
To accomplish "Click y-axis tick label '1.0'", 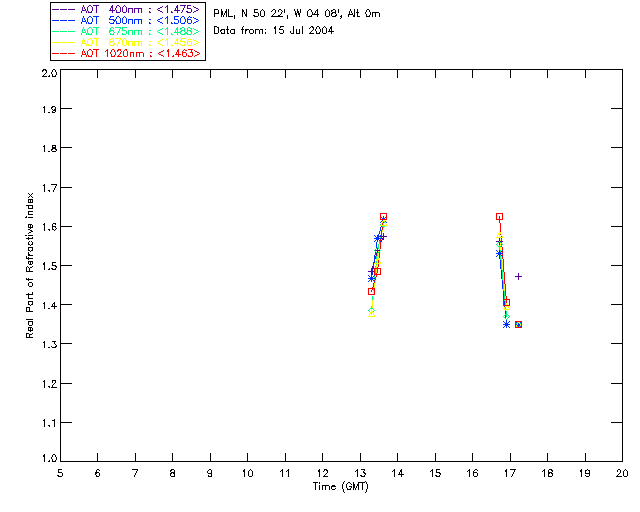I will click(x=49, y=458).
